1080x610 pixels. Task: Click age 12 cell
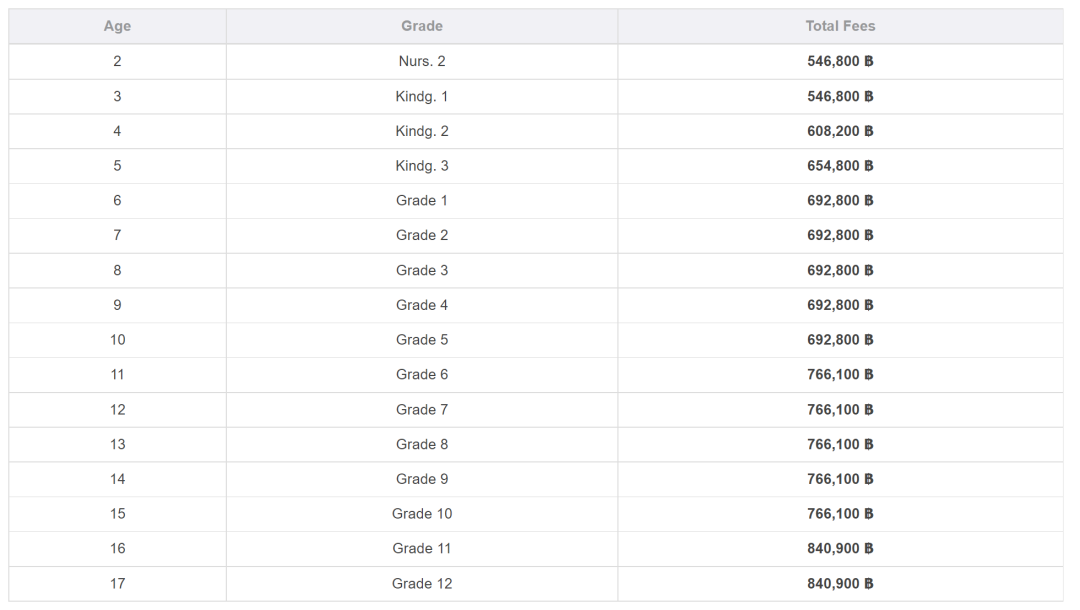coord(117,409)
